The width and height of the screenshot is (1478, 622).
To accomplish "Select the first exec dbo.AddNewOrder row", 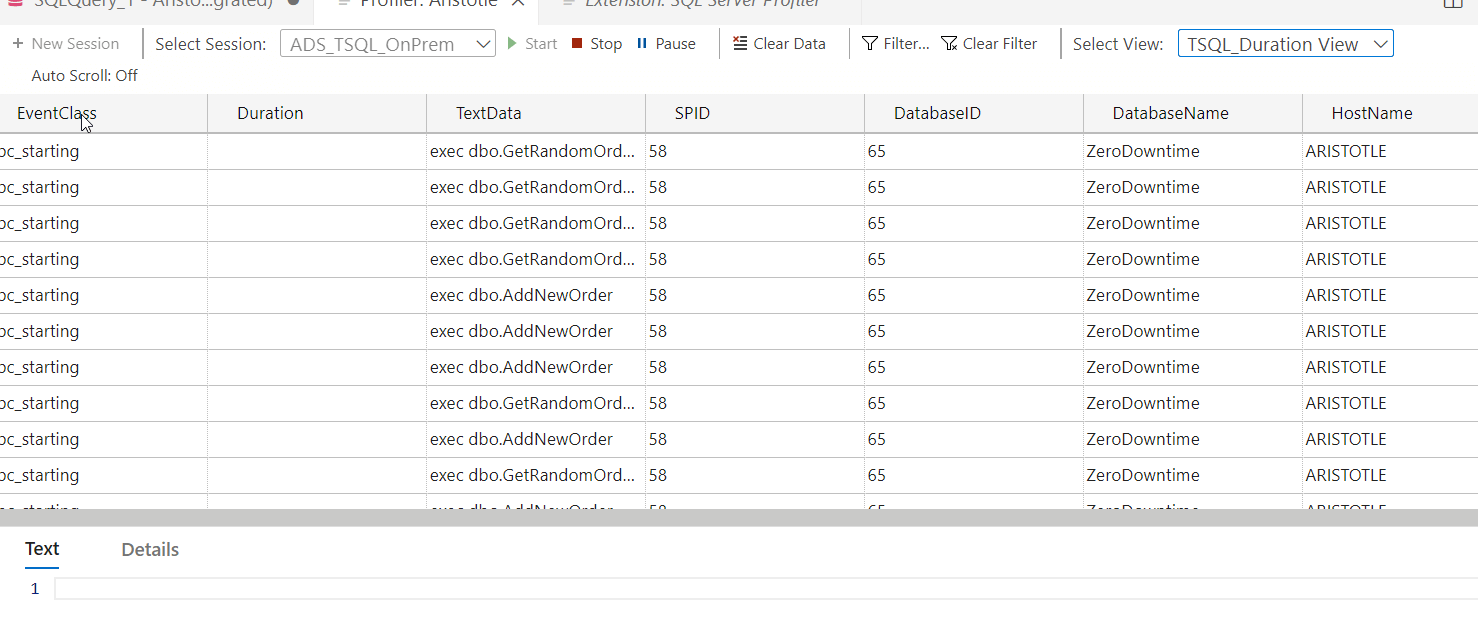I will tap(521, 295).
